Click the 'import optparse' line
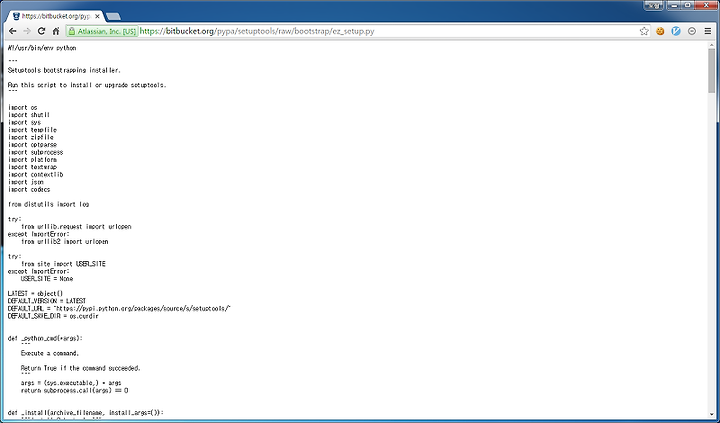This screenshot has width=720, height=423. point(32,145)
